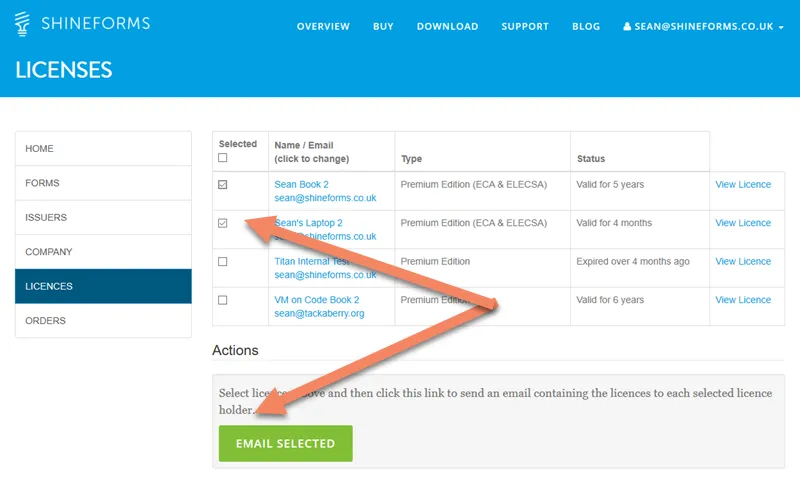
Task: Click the Titan Internal Test licence name
Action: coord(312,261)
